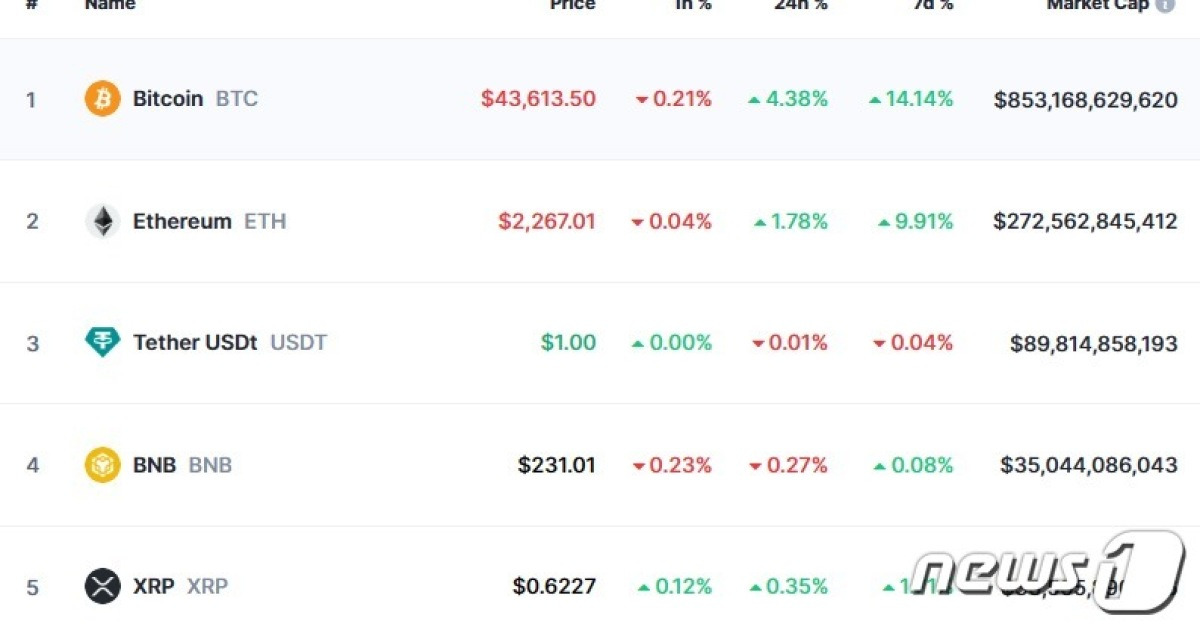Open the Bitcoin name link
Image resolution: width=1200 pixels, height=630 pixels.
pos(167,98)
